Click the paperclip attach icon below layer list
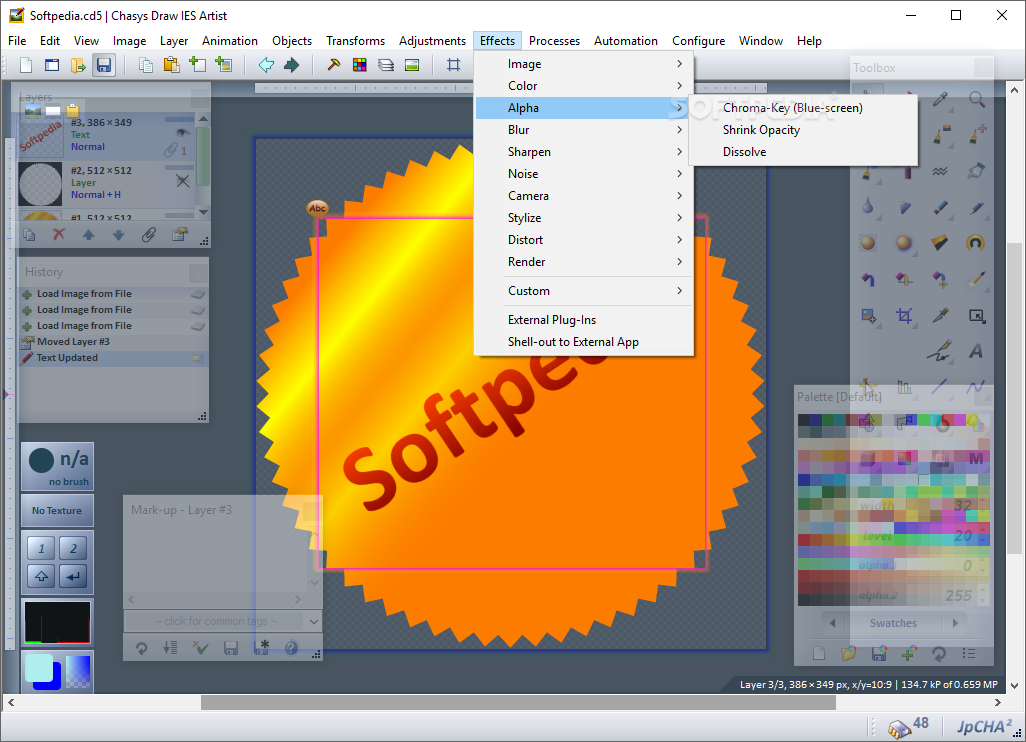The image size is (1026, 742). pyautogui.click(x=149, y=234)
